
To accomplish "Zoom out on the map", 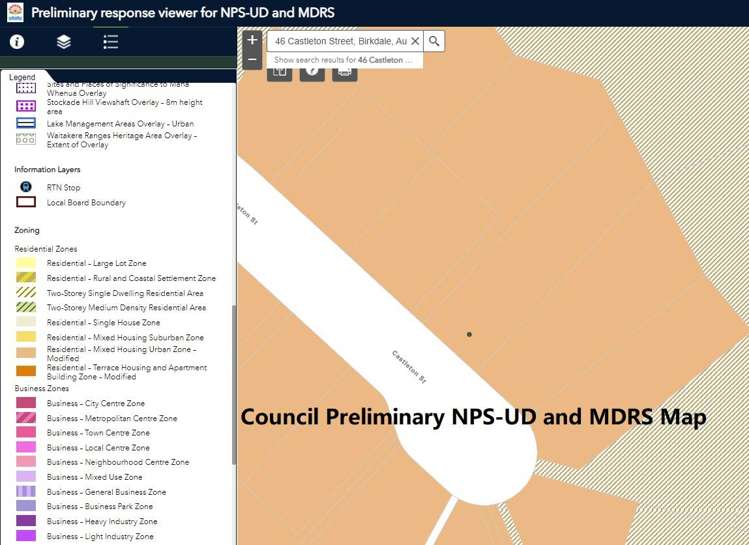I will tap(252, 60).
